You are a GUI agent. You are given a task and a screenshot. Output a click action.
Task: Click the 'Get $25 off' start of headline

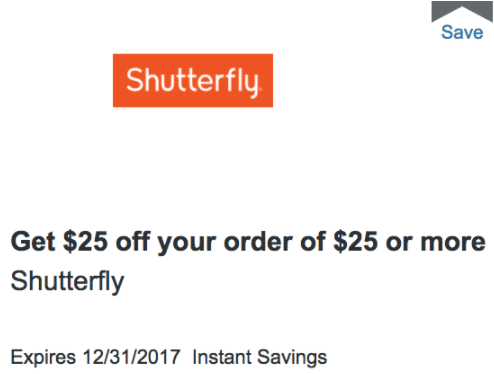tap(77, 242)
